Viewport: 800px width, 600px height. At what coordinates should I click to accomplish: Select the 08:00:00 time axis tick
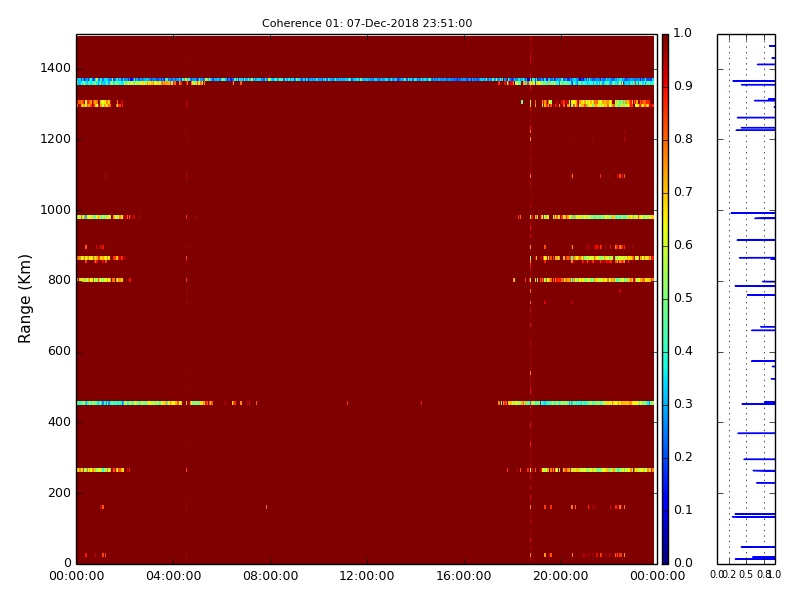(270, 576)
